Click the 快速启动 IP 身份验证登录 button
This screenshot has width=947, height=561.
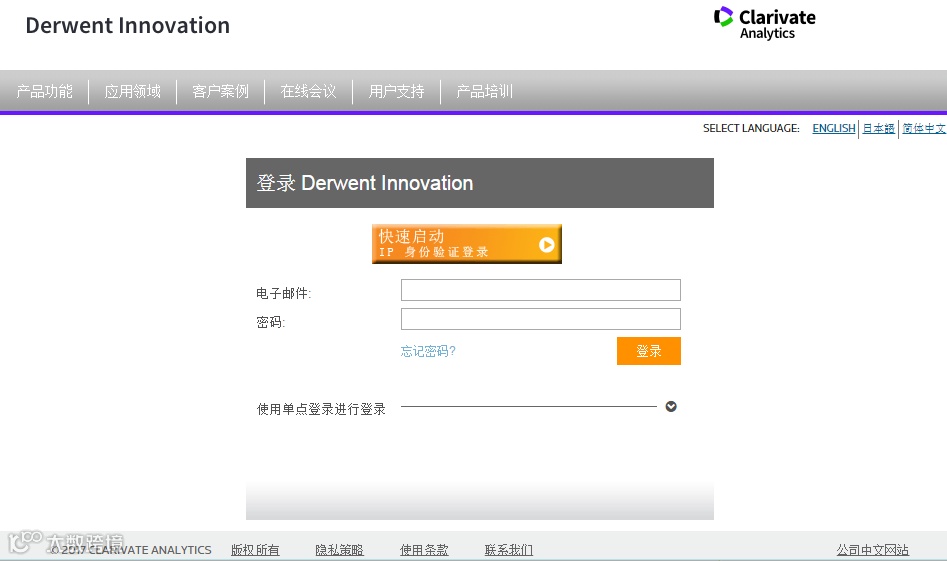[467, 244]
